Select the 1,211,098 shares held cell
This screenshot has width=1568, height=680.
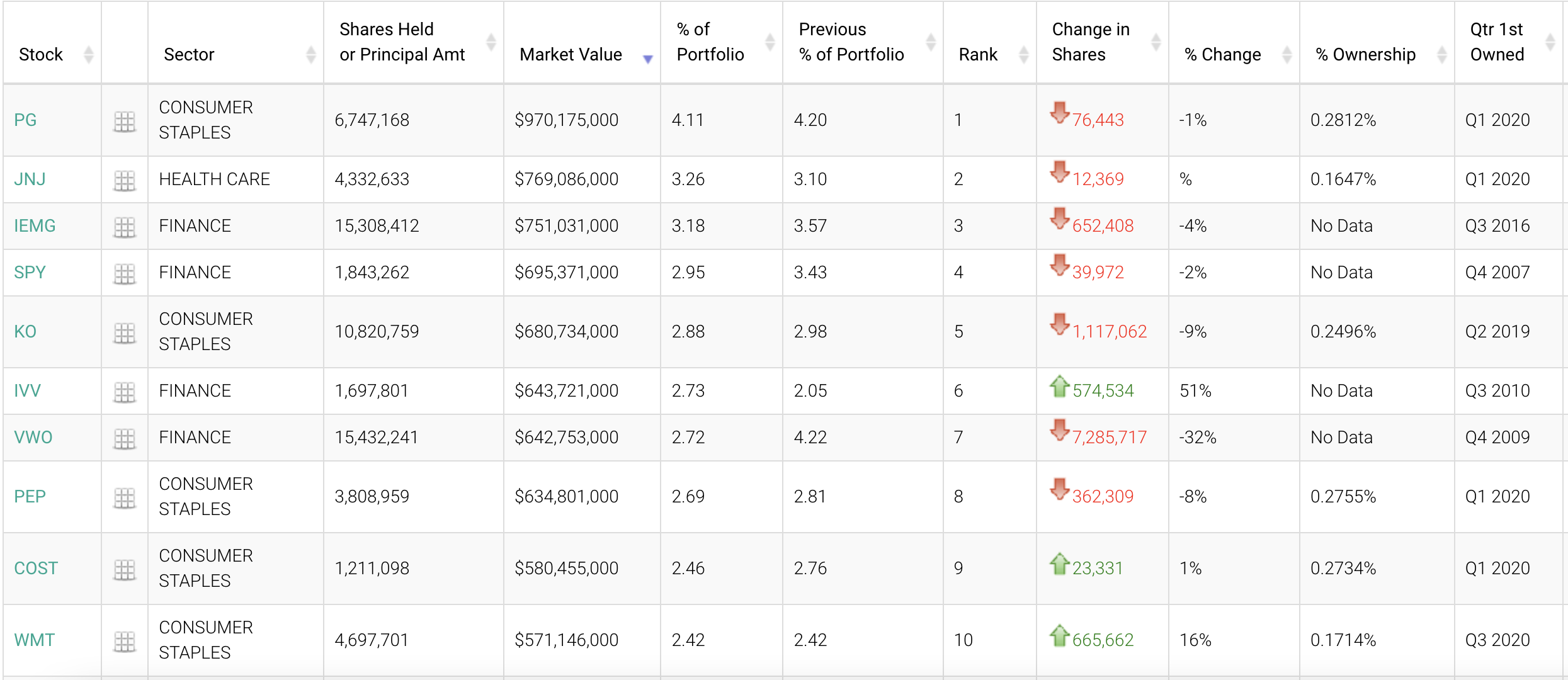pos(414,568)
